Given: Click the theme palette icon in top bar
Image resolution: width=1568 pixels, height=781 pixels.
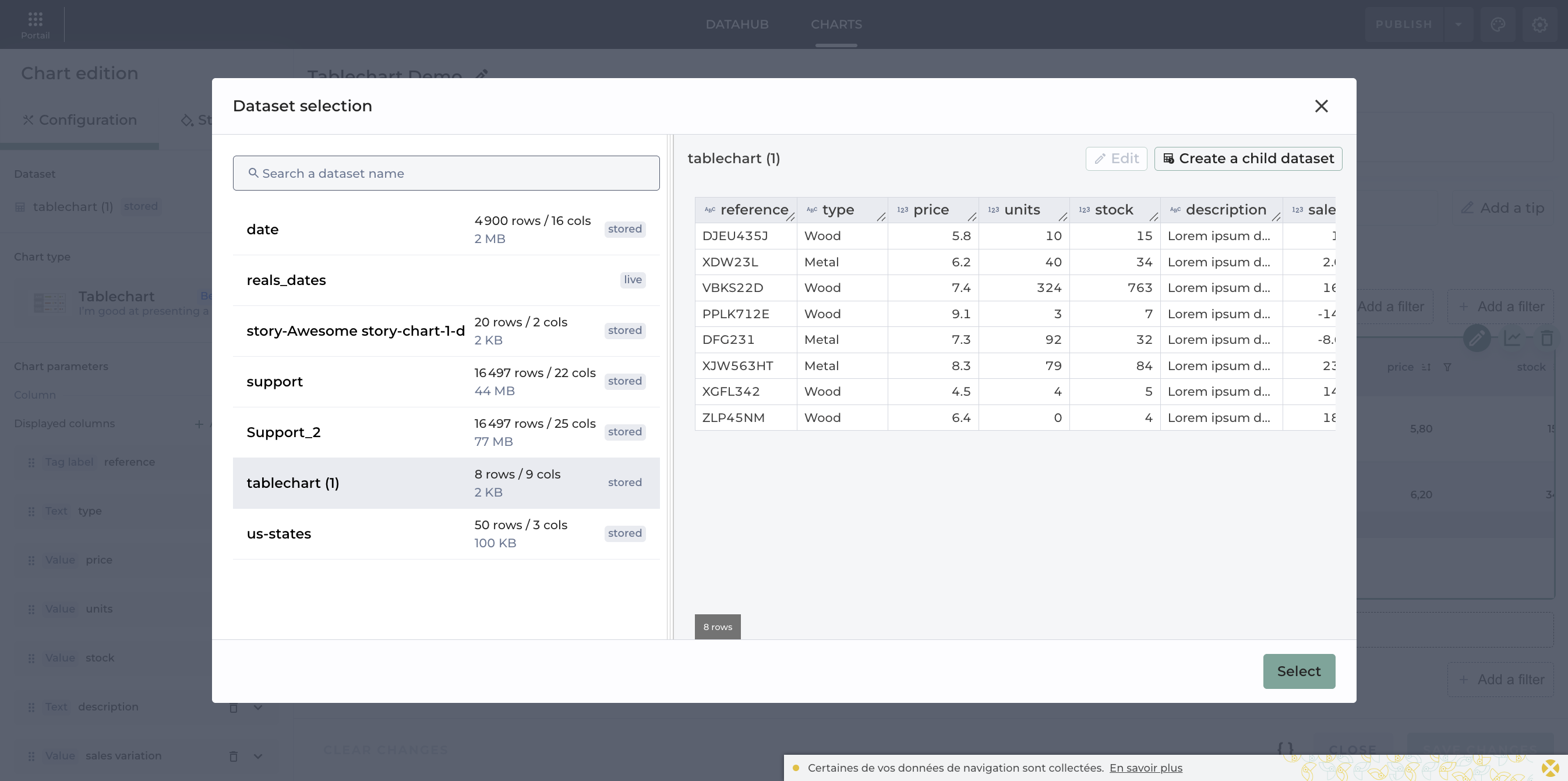Looking at the screenshot, I should (1498, 24).
